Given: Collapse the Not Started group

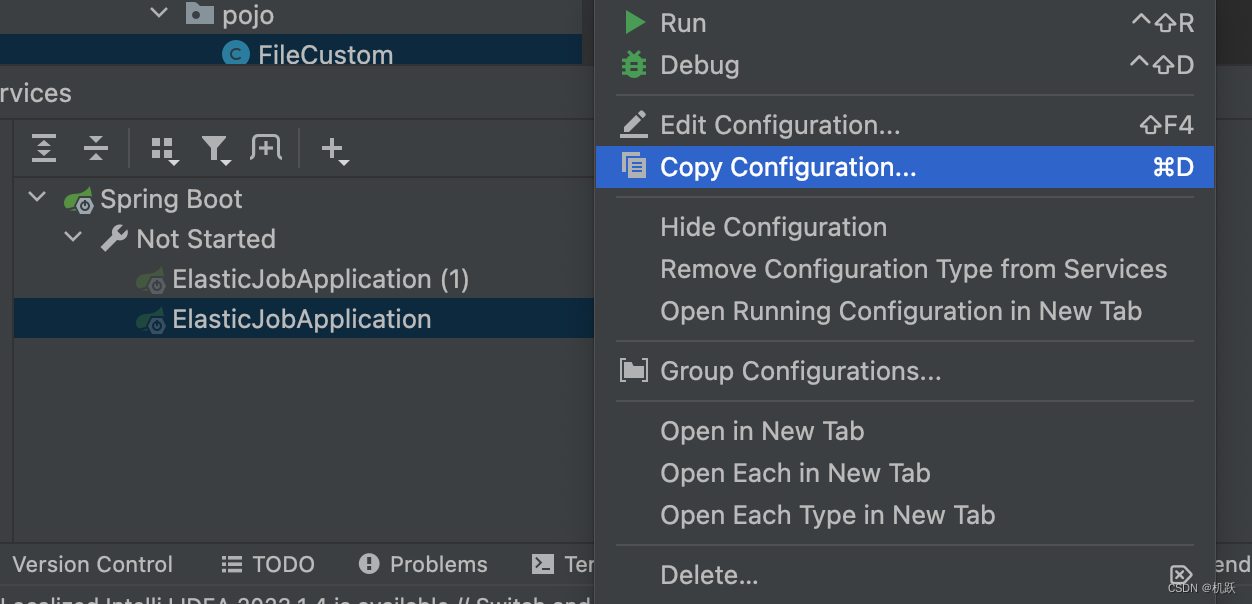Looking at the screenshot, I should pyautogui.click(x=72, y=238).
